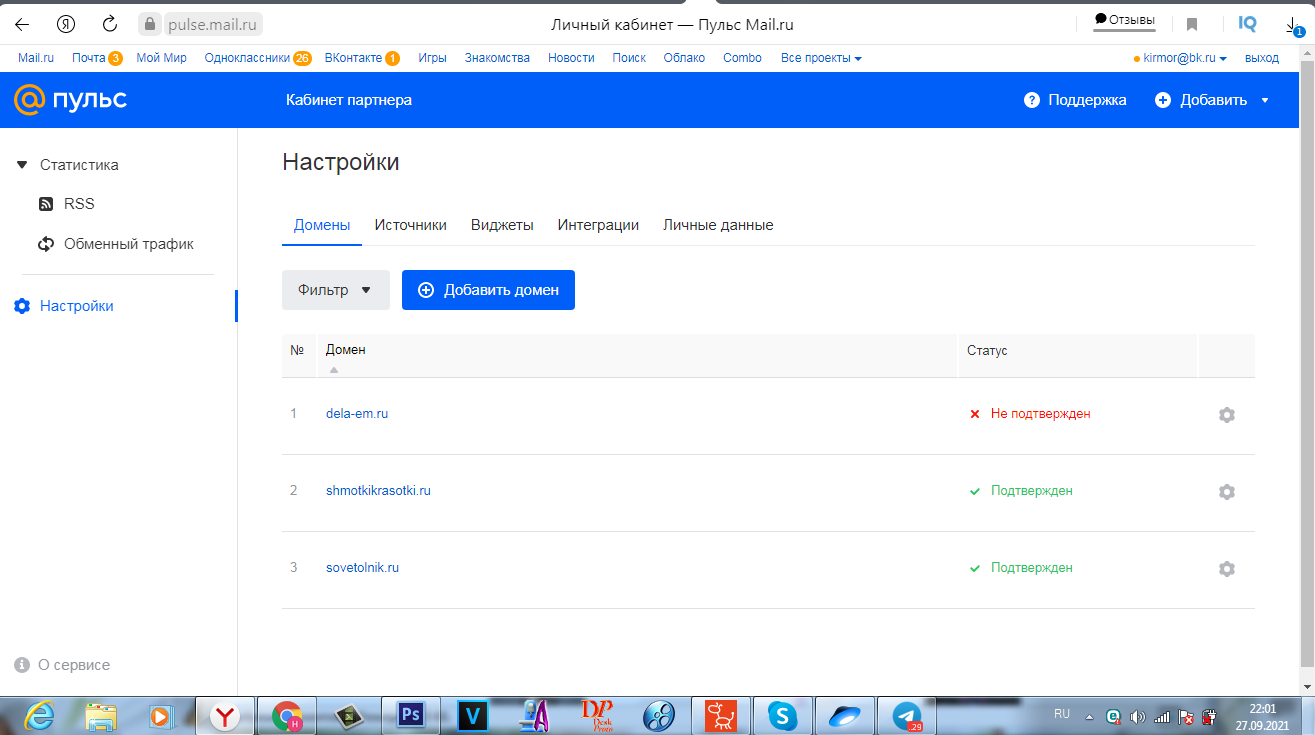Click the Добавить домен button
This screenshot has width=1315, height=735.
click(488, 290)
